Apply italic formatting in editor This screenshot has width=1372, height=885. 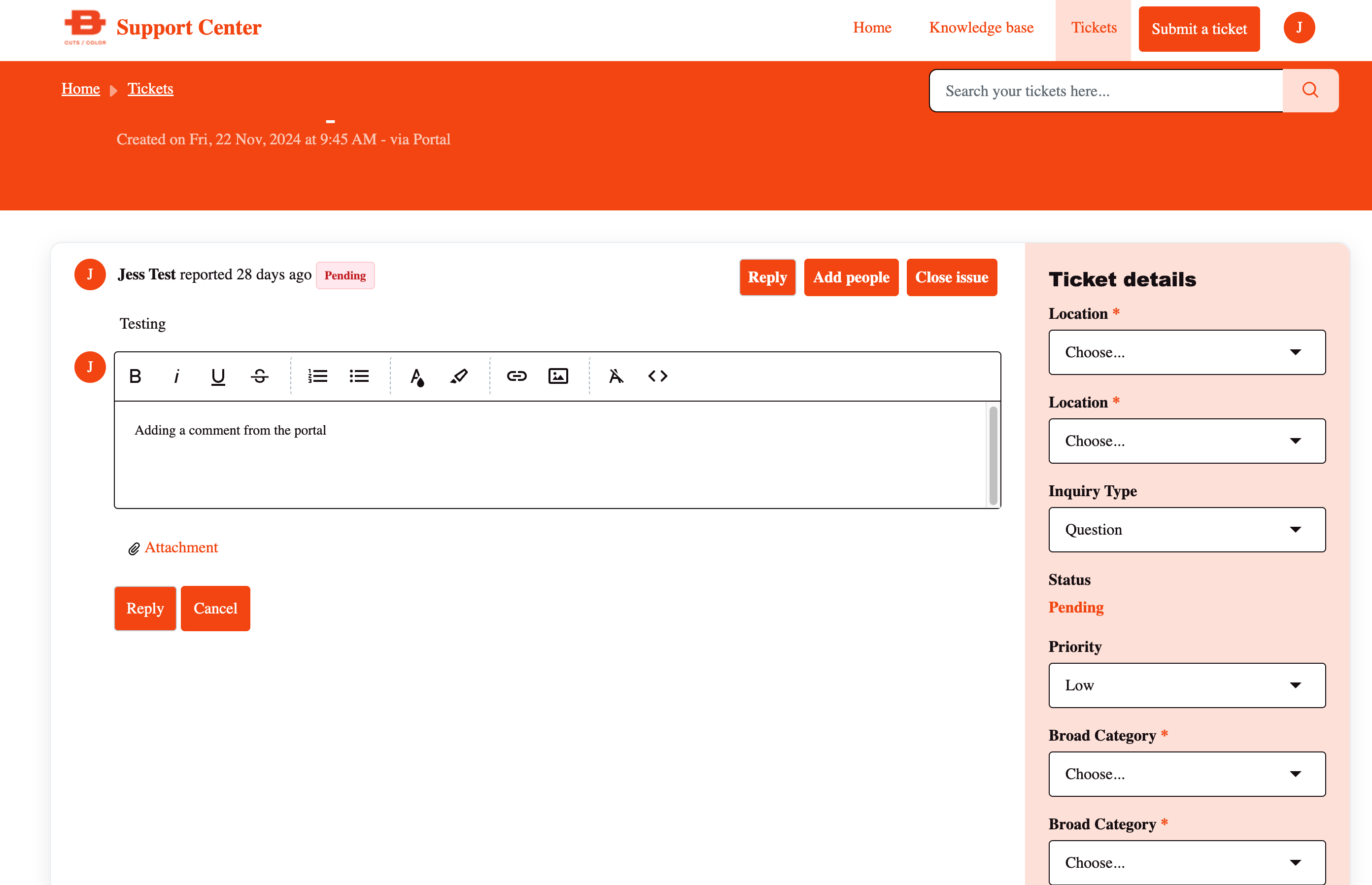coord(176,376)
